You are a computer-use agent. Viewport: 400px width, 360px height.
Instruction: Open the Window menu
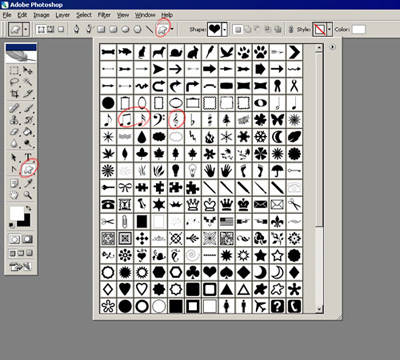145,15
